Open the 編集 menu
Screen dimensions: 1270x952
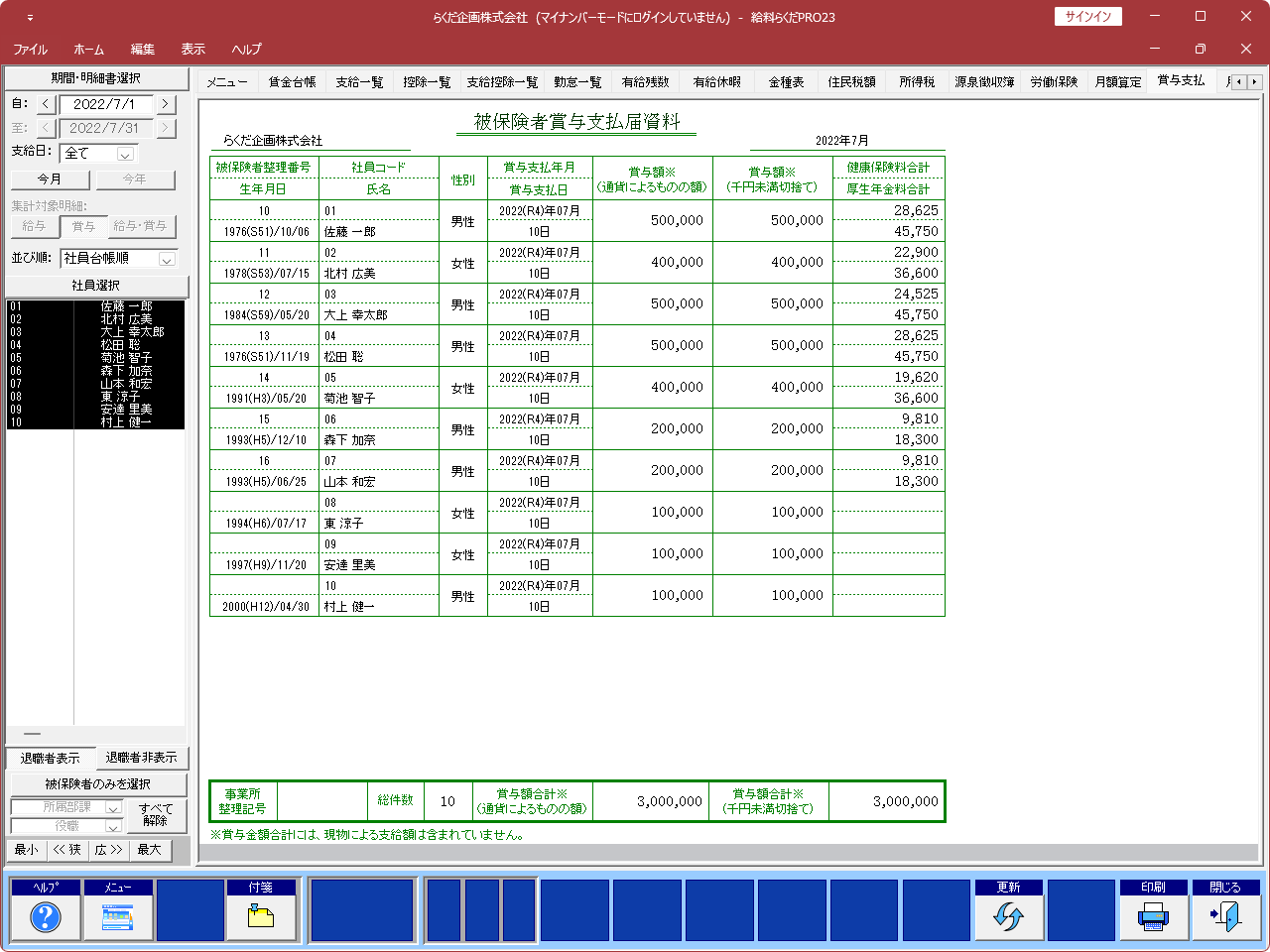click(143, 49)
